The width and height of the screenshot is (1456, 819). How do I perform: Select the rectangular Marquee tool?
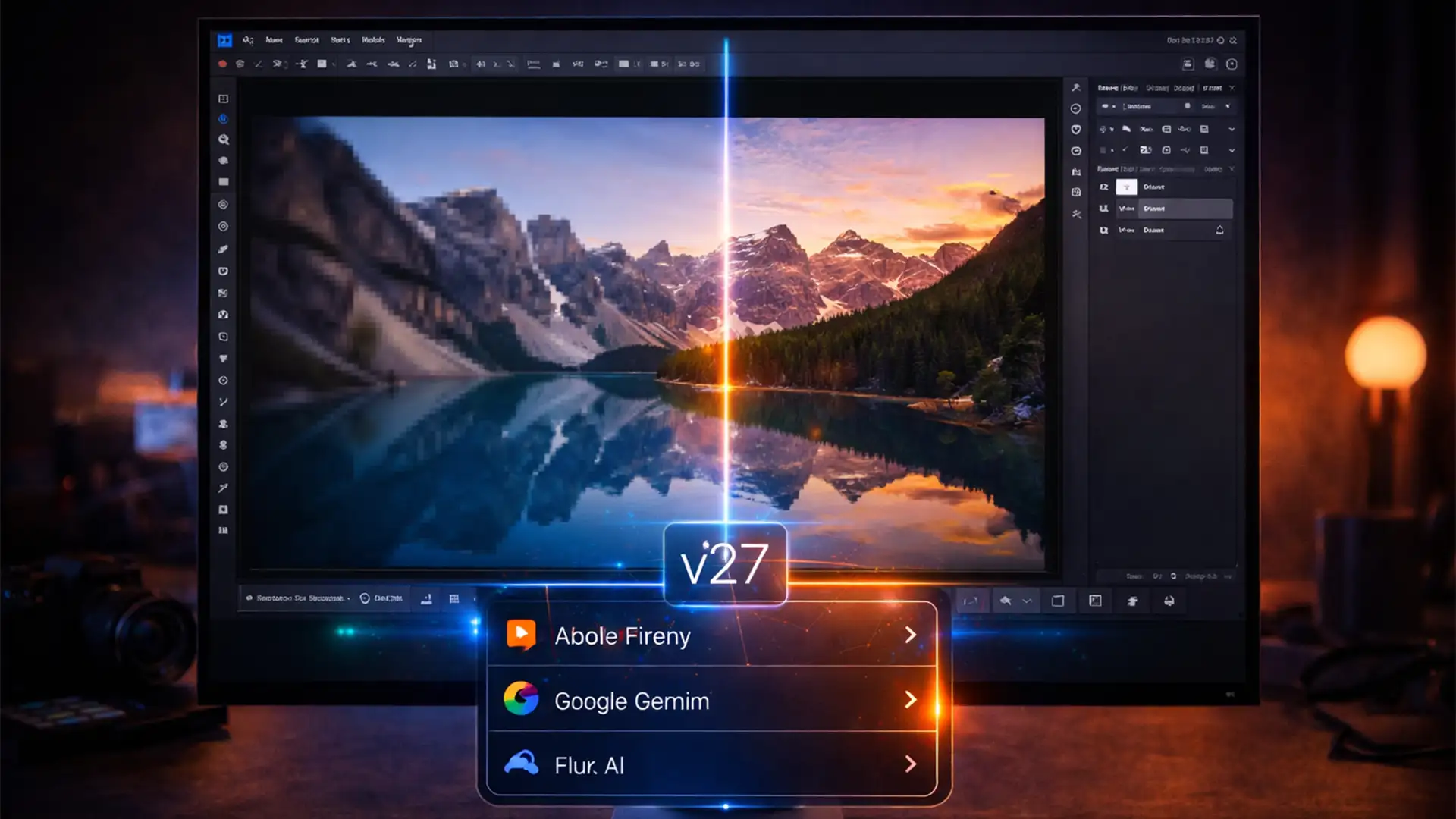(x=223, y=182)
